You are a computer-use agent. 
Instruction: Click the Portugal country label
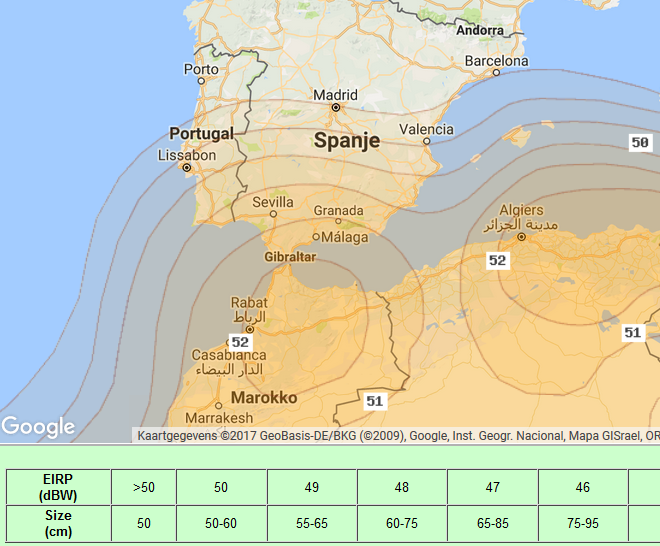201,134
